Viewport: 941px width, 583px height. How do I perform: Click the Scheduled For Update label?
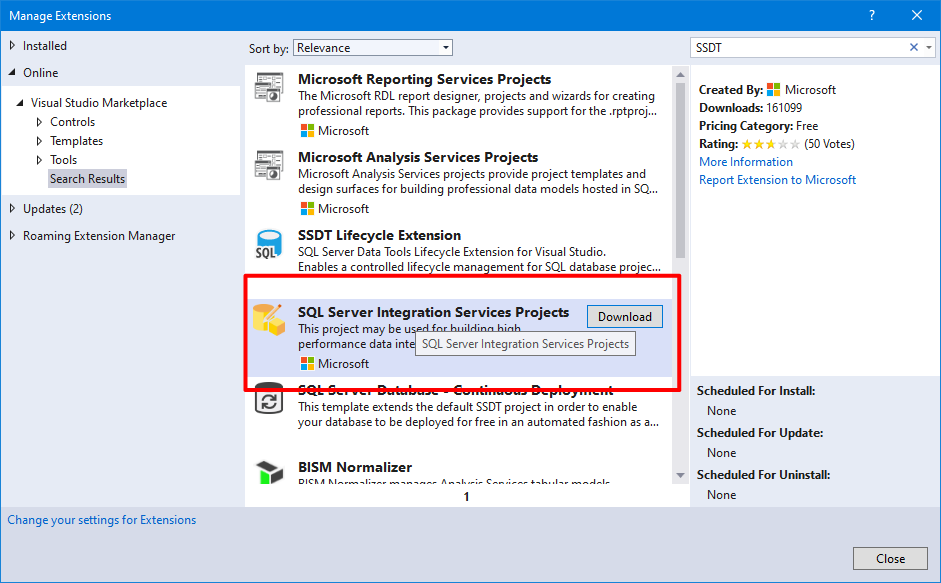click(760, 433)
